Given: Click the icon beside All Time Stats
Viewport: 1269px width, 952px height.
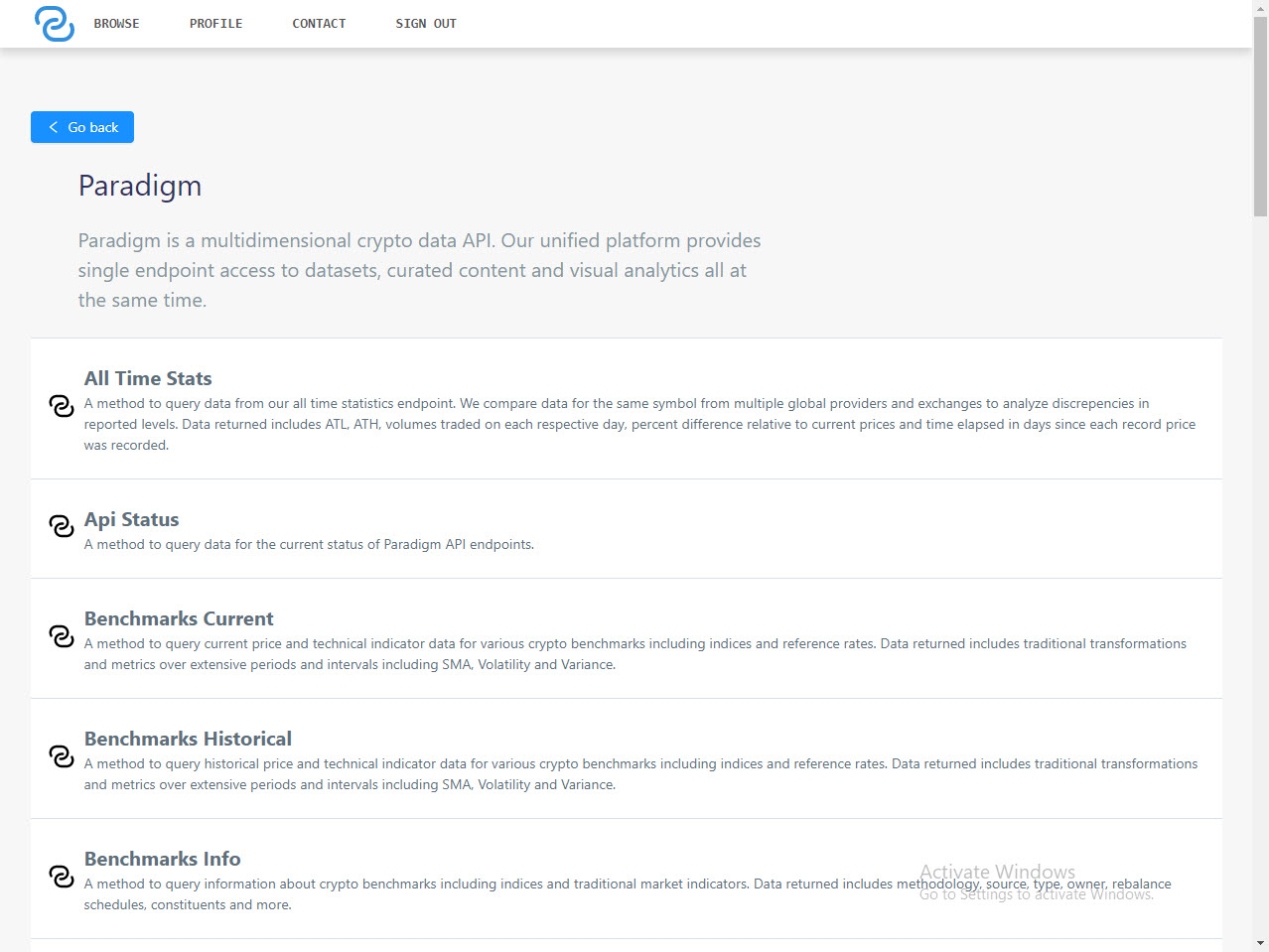Looking at the screenshot, I should pyautogui.click(x=62, y=406).
